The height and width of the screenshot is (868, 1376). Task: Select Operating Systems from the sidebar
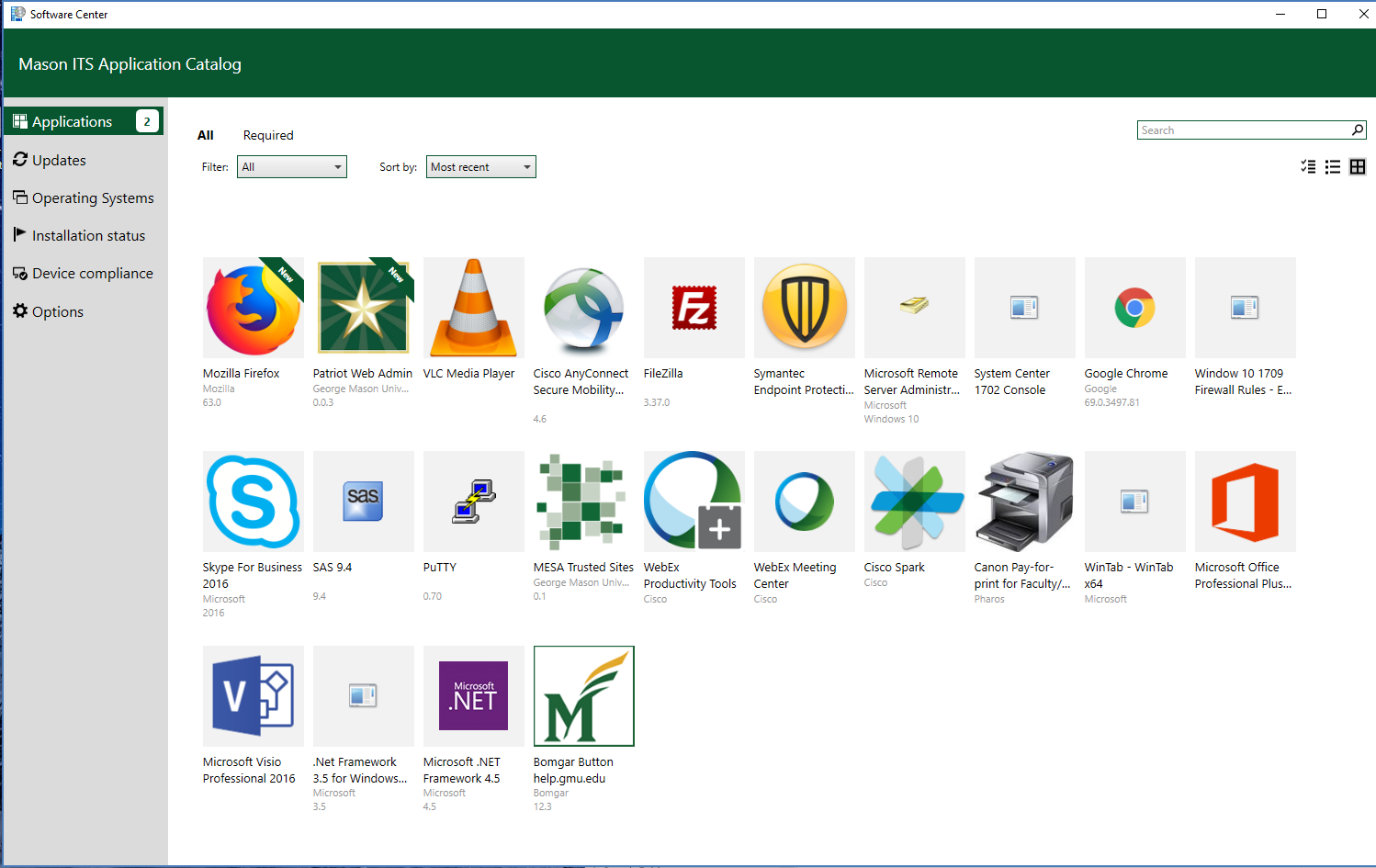pyautogui.click(x=93, y=197)
